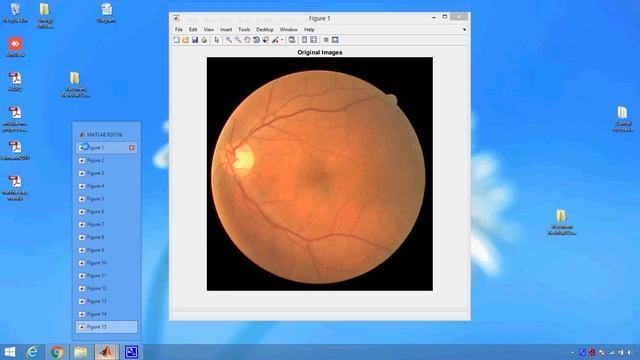640x360 pixels.
Task: Select Figure 3 in the taskbar window list
Action: (107, 173)
